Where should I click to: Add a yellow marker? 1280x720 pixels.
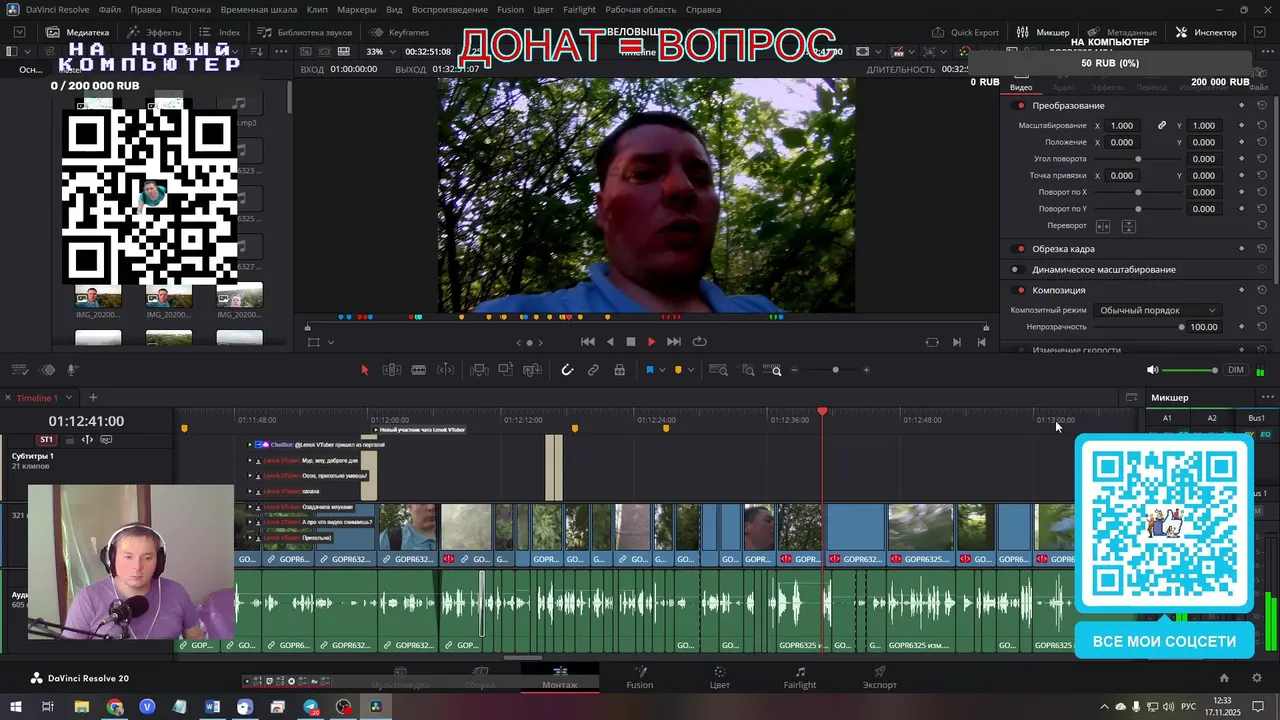coord(678,370)
